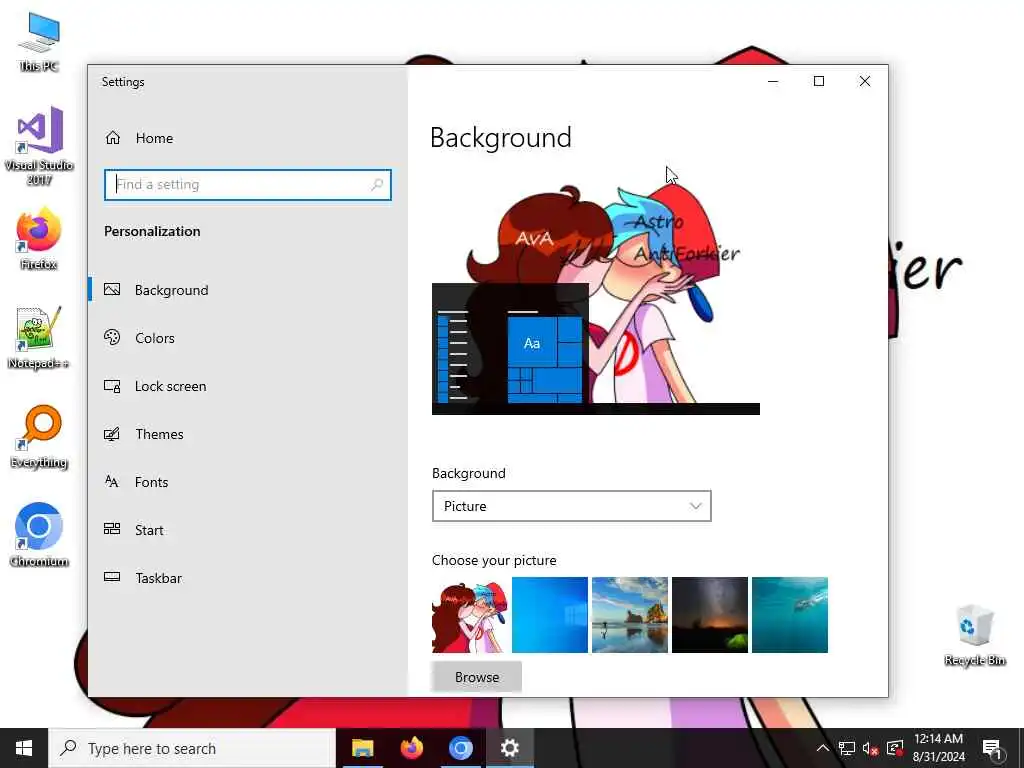Open the Windows Start menu button
Image resolution: width=1024 pixels, height=768 pixels.
[24, 748]
